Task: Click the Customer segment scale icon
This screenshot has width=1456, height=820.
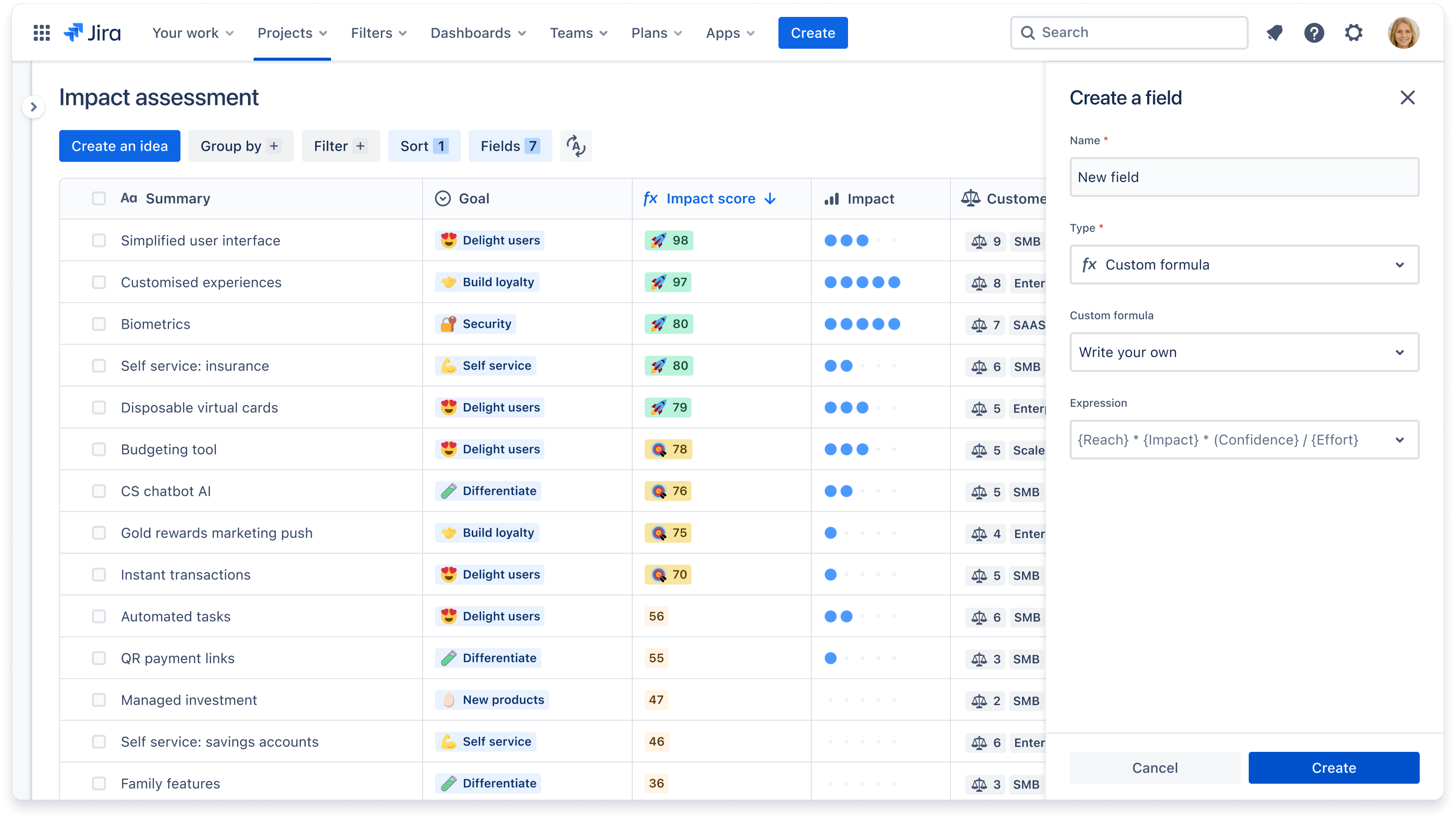Action: point(969,198)
